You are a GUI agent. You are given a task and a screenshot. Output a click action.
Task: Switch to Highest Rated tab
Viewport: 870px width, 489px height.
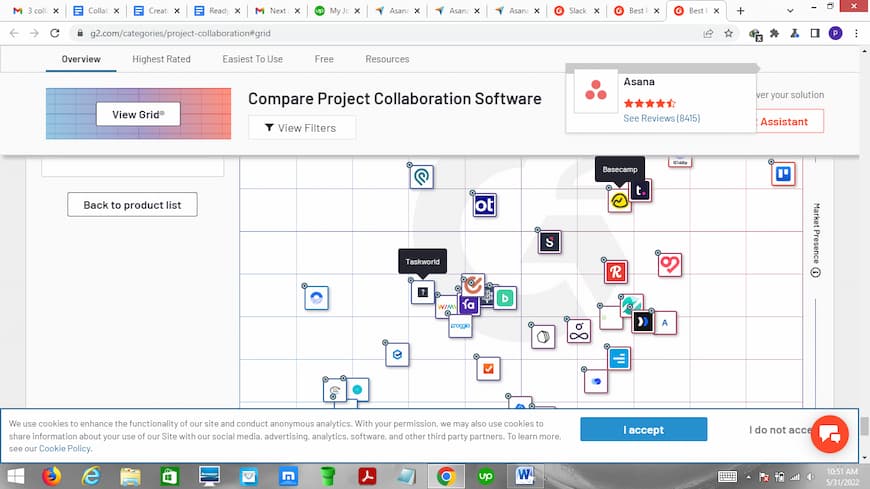[161, 59]
